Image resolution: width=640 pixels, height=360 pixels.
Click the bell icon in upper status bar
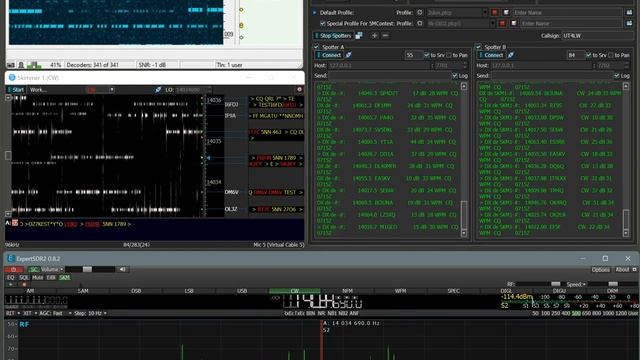(x=21, y=65)
